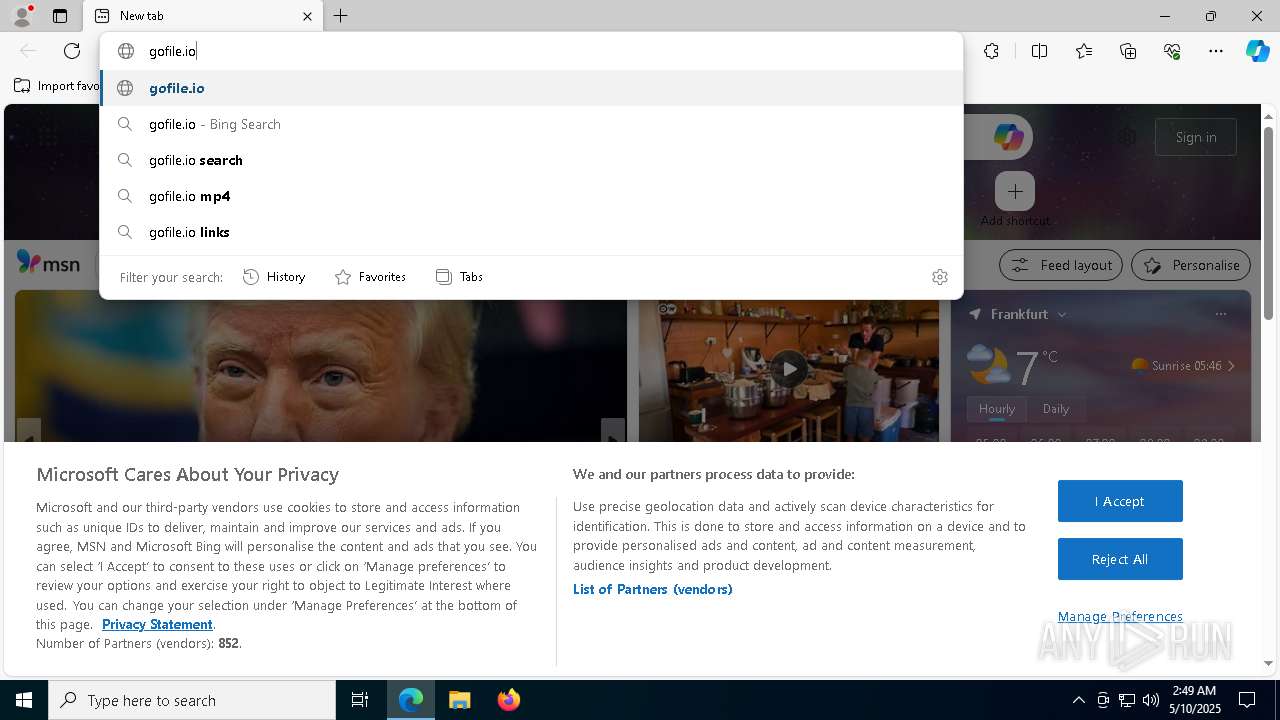Toggle split screen view
The height and width of the screenshot is (720, 1280).
coord(1039,51)
